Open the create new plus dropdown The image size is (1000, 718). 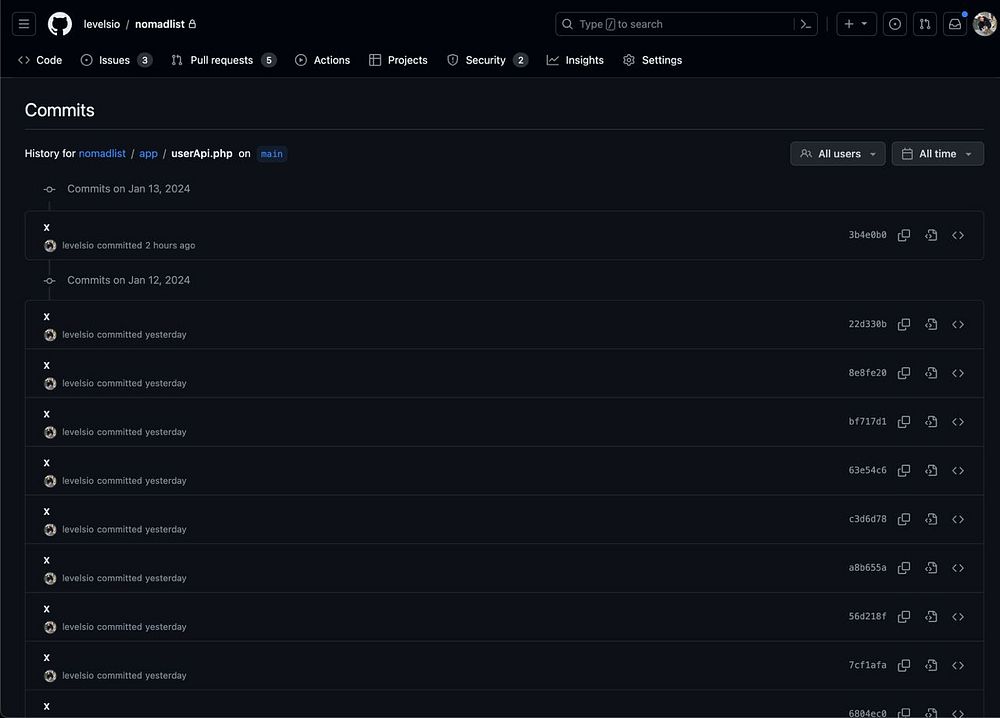point(856,24)
